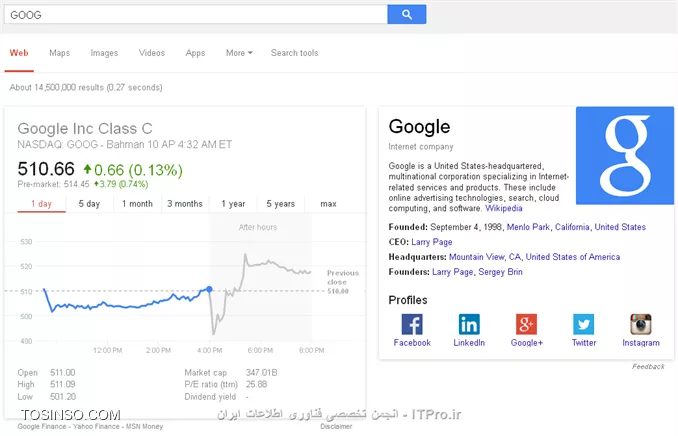Click the blue Google logo image
The image size is (678, 436).
tap(625, 156)
